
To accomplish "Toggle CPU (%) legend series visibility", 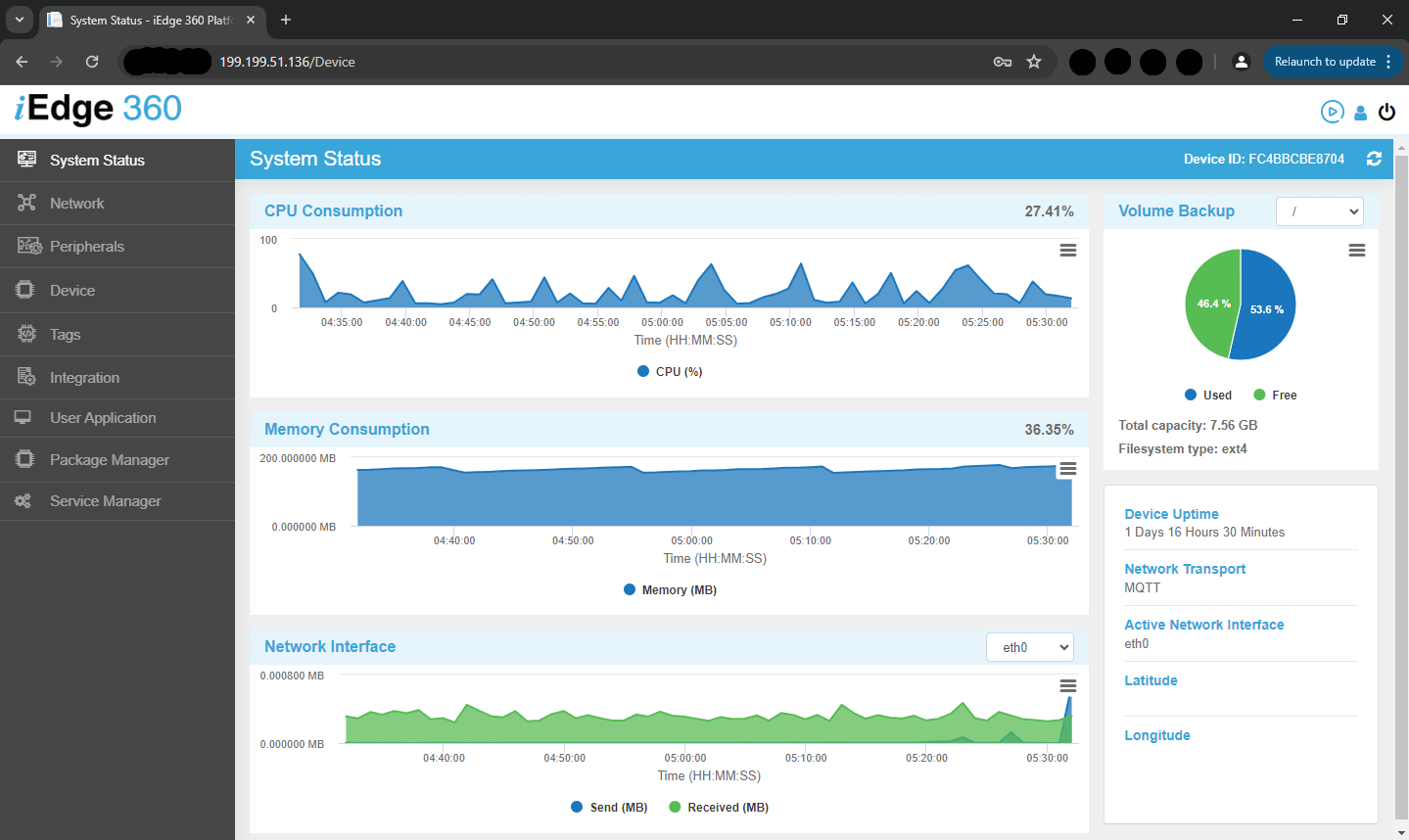I will pos(671,372).
